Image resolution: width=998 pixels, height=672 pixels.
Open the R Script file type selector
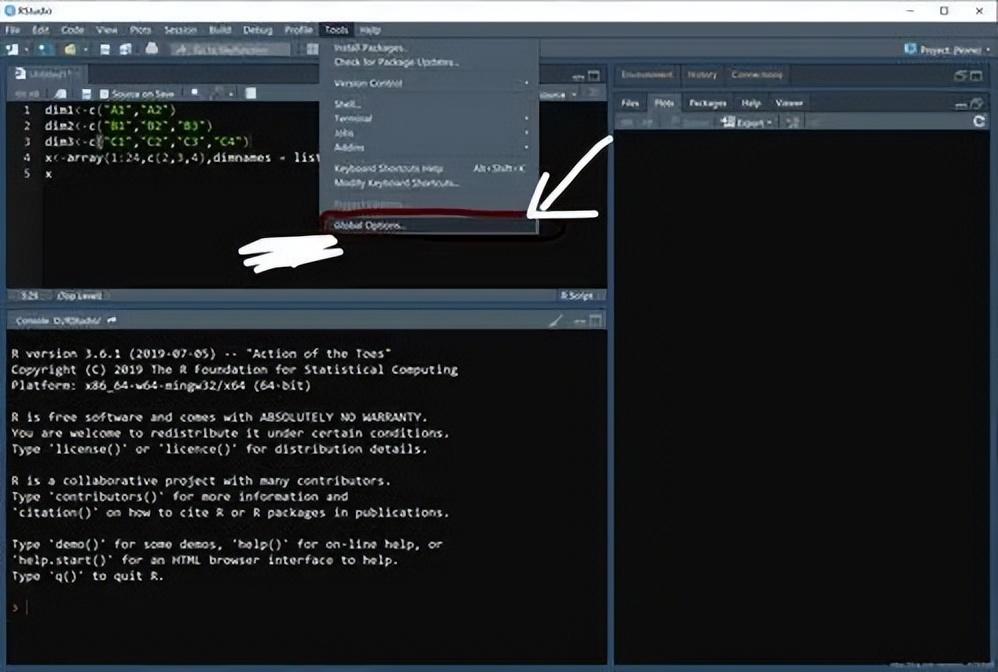coord(578,296)
